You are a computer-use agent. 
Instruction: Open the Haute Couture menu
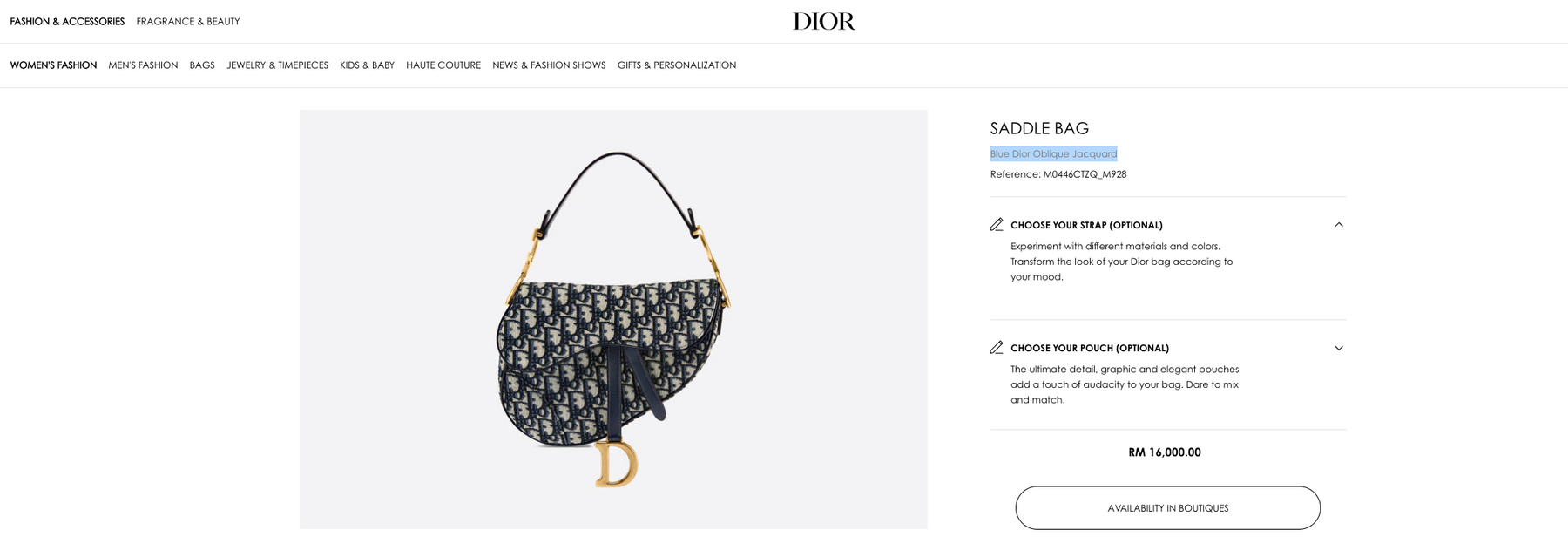coord(443,65)
